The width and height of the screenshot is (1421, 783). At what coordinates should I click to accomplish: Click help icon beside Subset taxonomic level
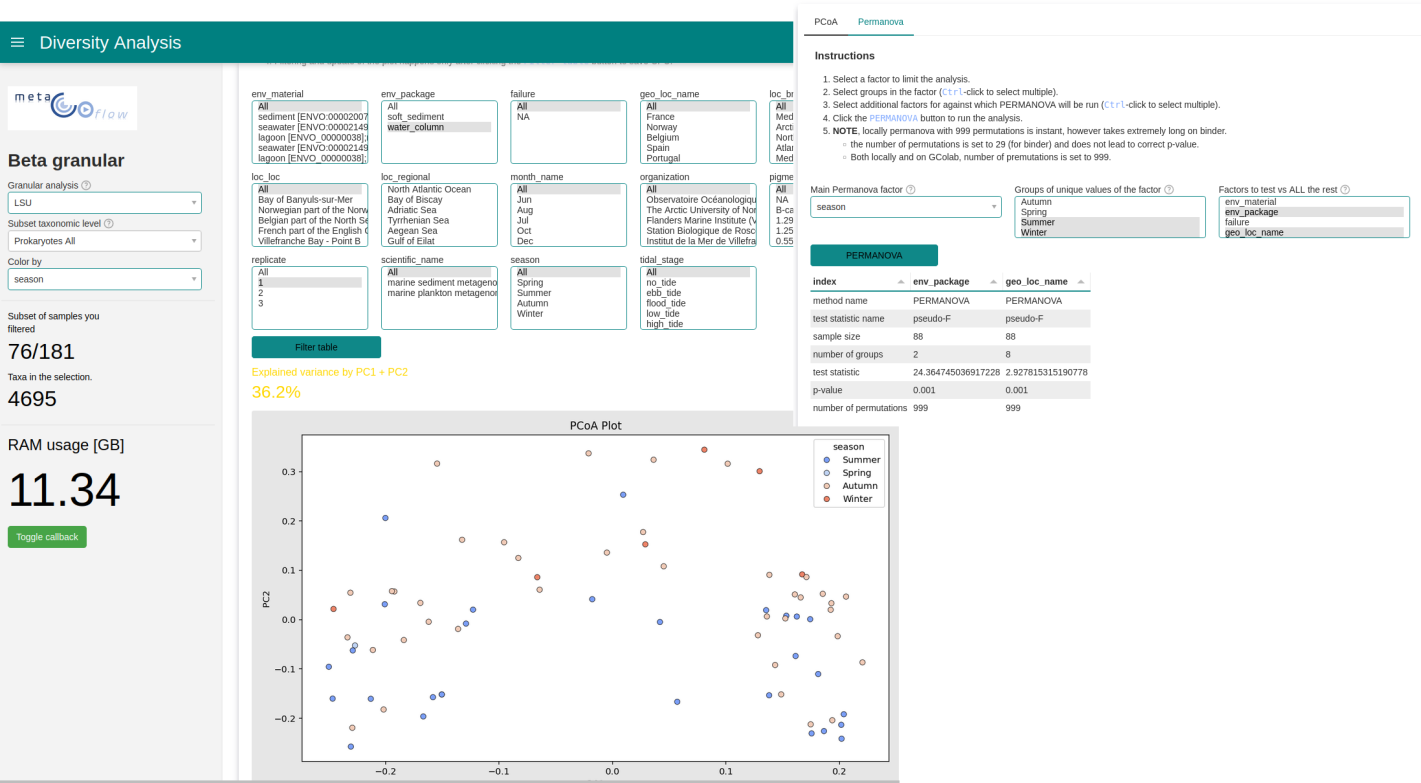pyautogui.click(x=109, y=224)
